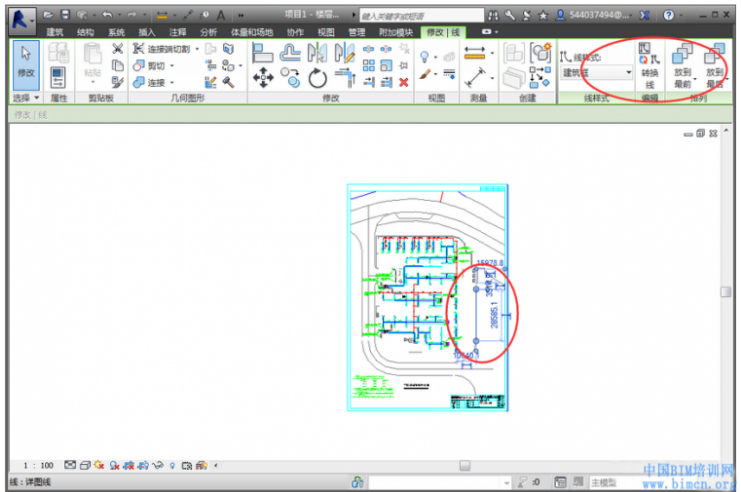
Task: Open the 注释 ribbon tab
Action: 178,32
